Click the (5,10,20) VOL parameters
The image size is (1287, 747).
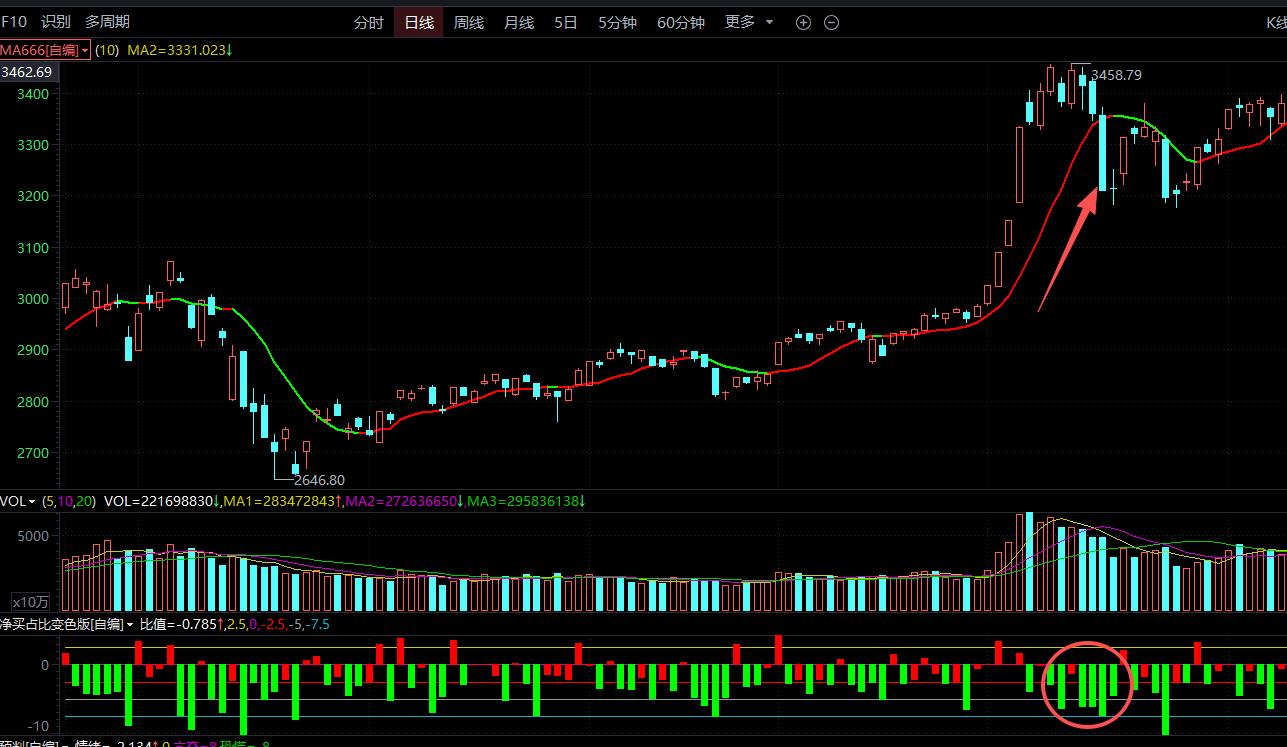pyautogui.click(x=69, y=501)
